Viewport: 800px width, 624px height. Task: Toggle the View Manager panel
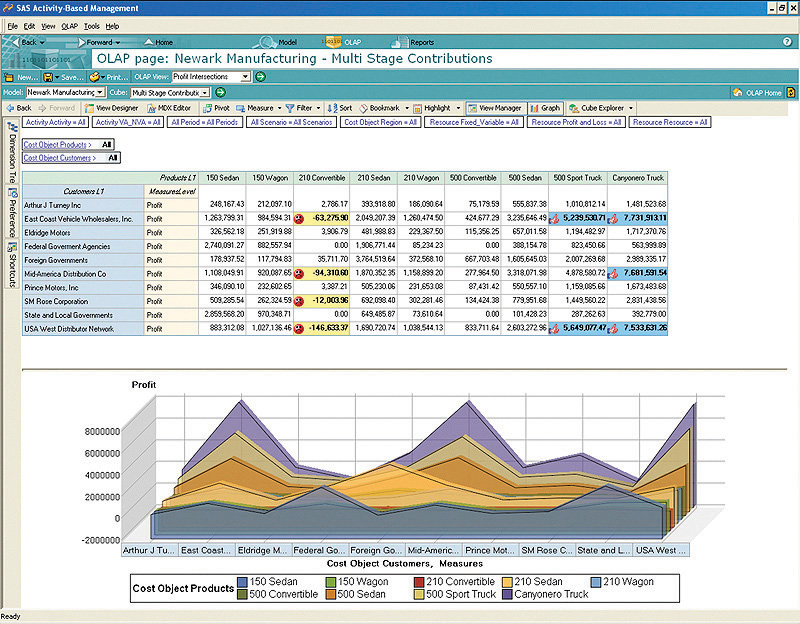[495, 108]
